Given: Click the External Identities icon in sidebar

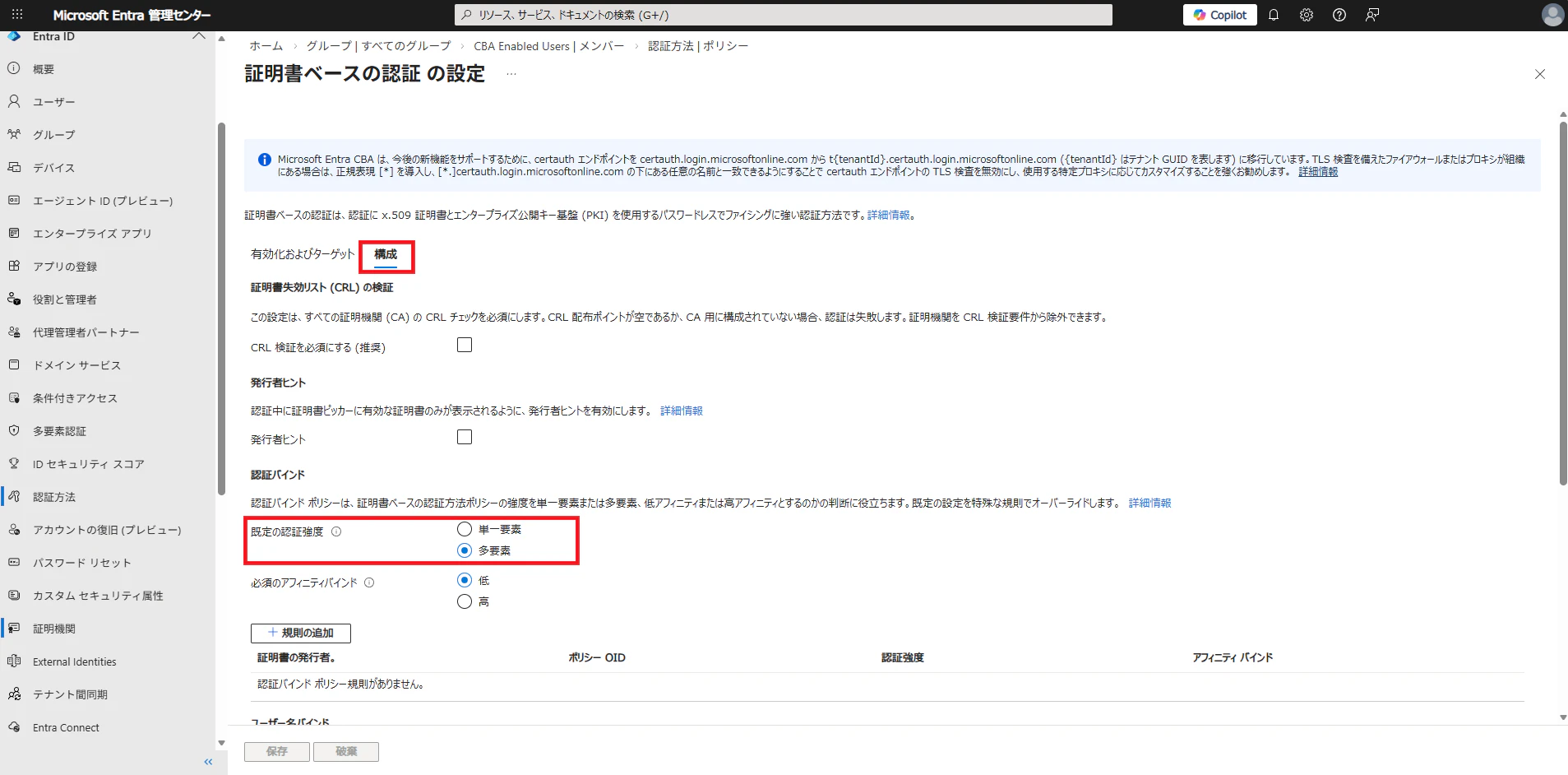Looking at the screenshot, I should click(x=14, y=661).
